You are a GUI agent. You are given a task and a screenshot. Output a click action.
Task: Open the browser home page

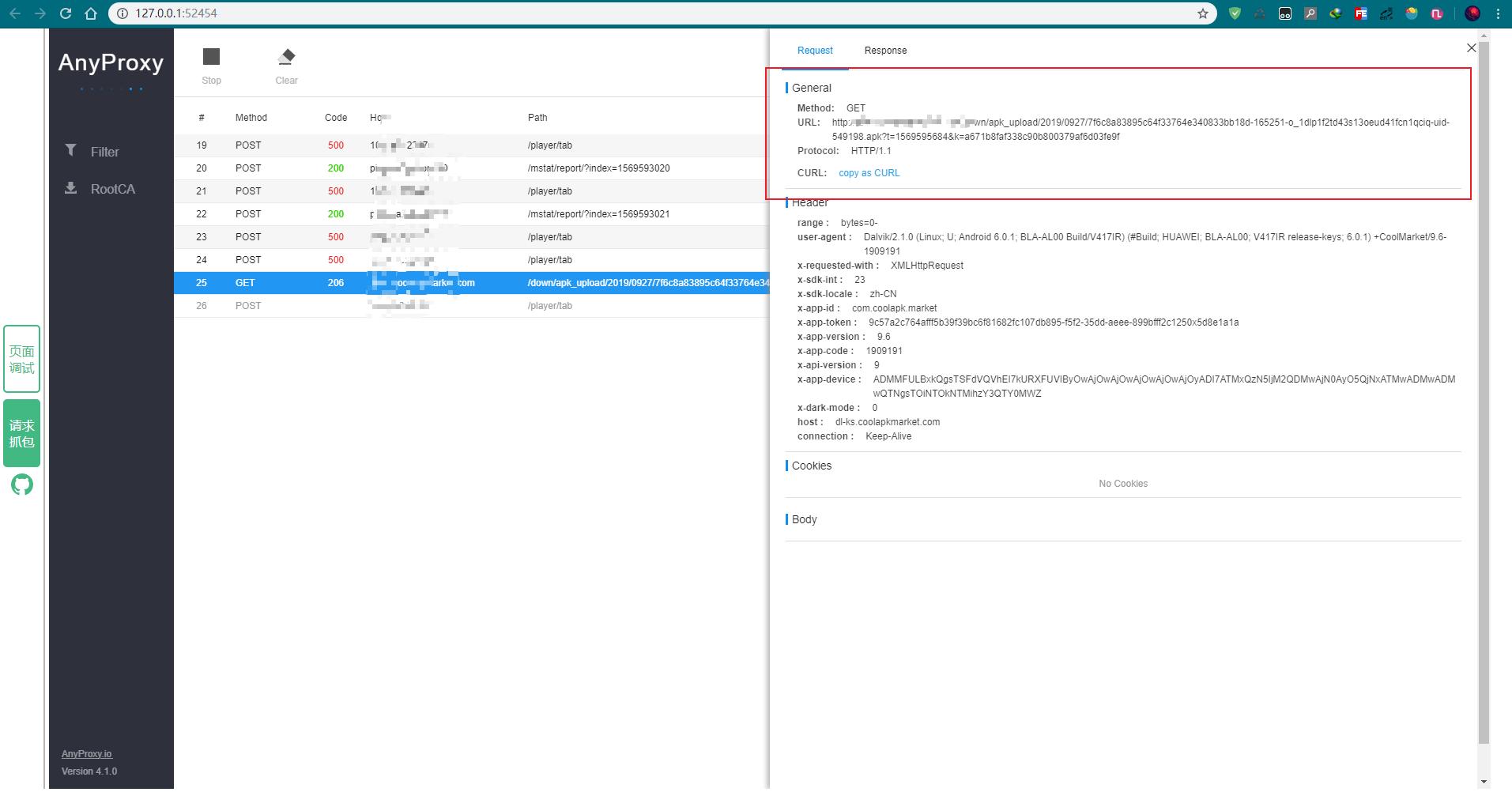(91, 13)
